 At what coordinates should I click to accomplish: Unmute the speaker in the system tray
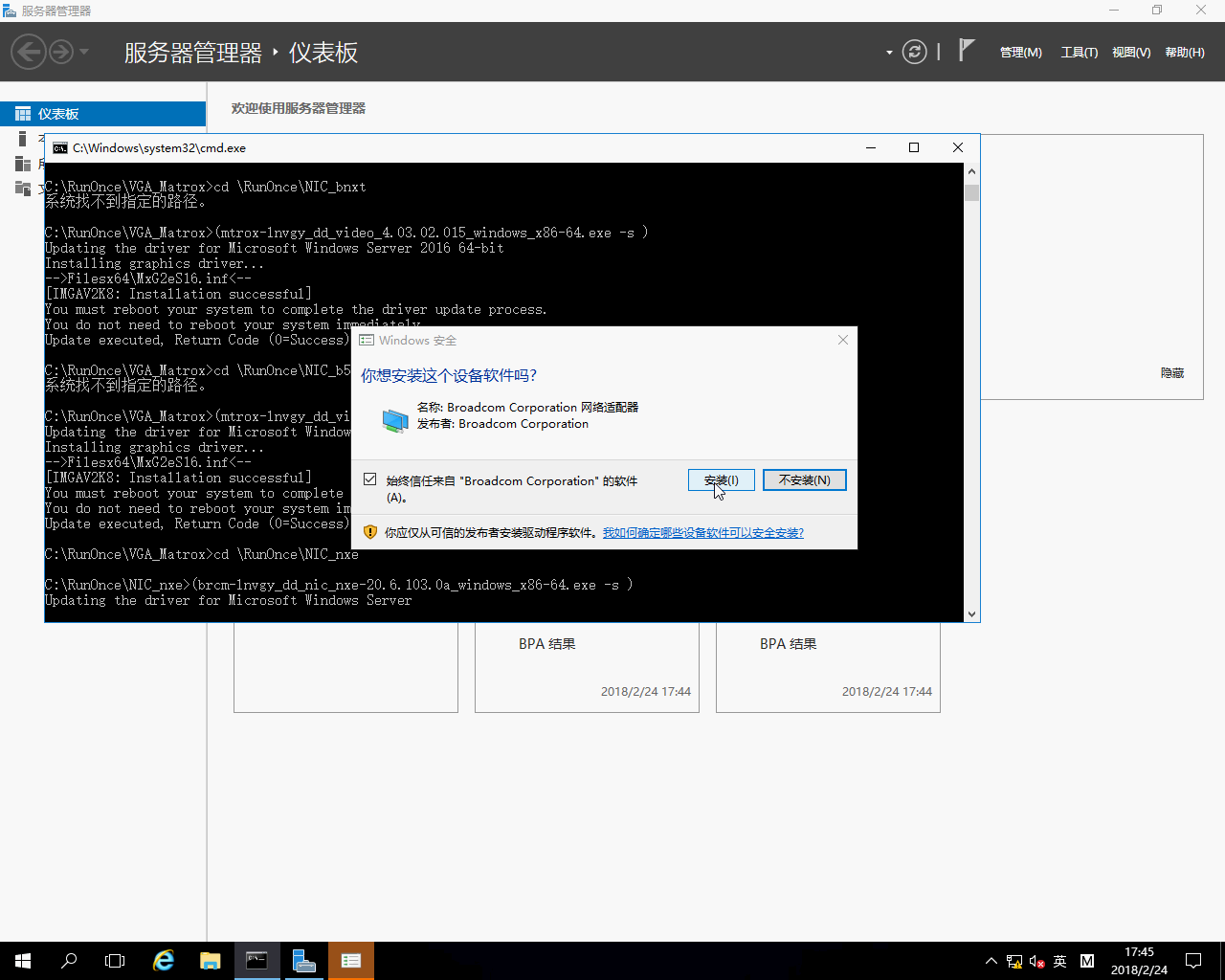pyautogui.click(x=1036, y=961)
